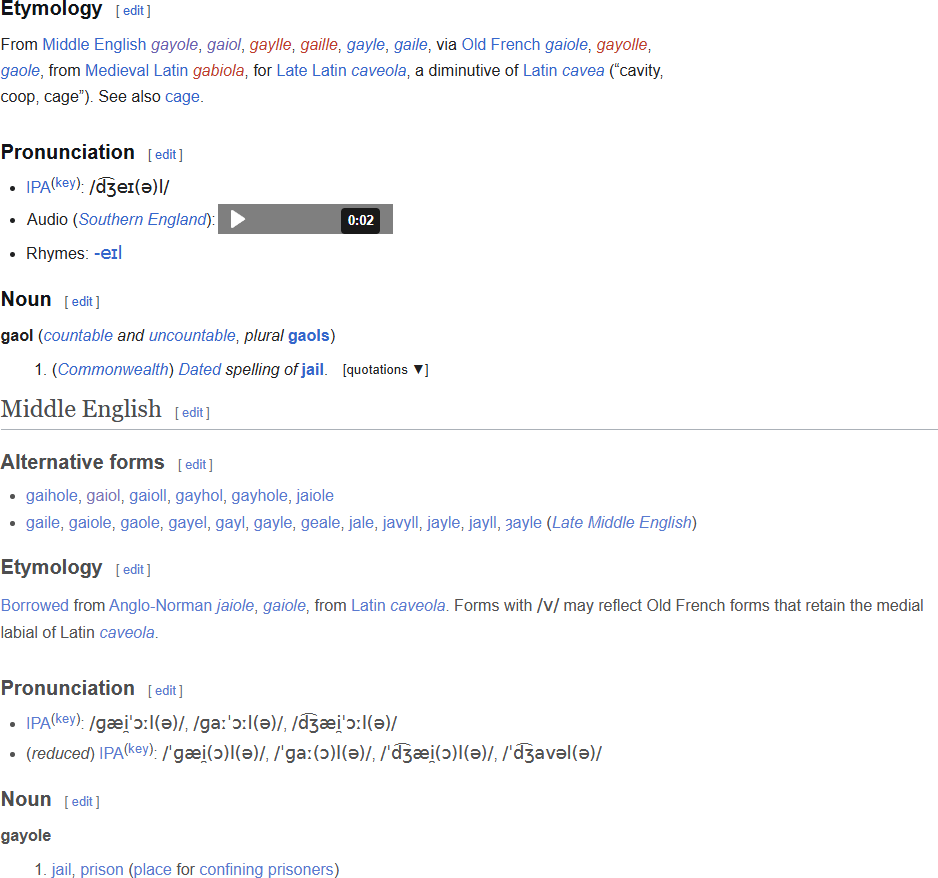Screen dimensions: 938x878
Task: Open the Southern England link
Action: coord(142,220)
